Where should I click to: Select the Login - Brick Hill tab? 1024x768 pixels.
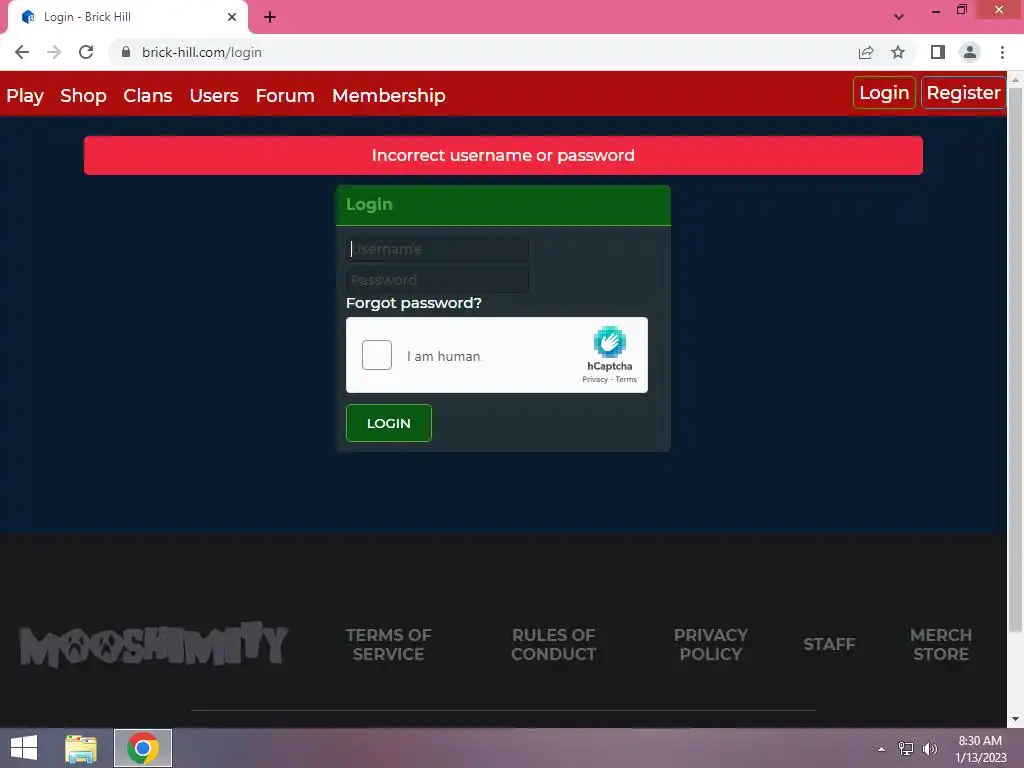(x=127, y=17)
